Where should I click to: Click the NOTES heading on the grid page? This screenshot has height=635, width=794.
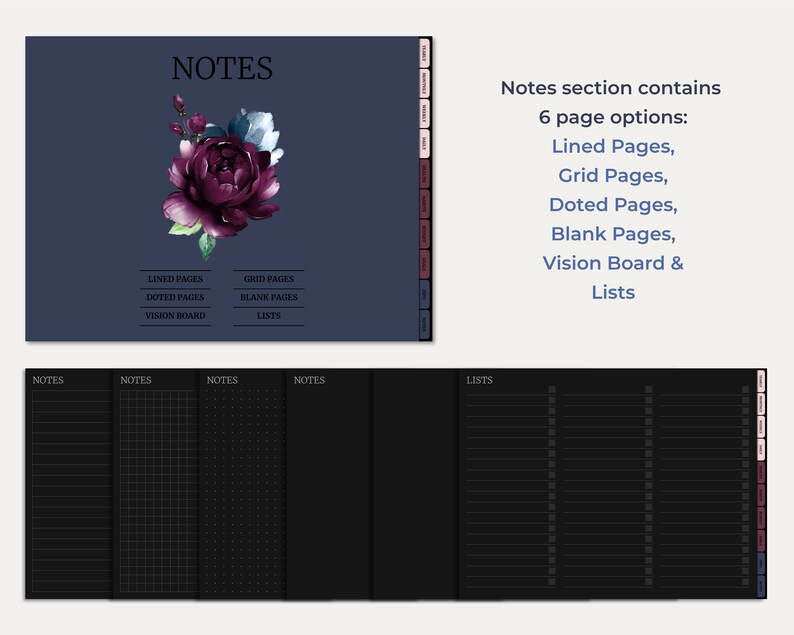[x=136, y=380]
